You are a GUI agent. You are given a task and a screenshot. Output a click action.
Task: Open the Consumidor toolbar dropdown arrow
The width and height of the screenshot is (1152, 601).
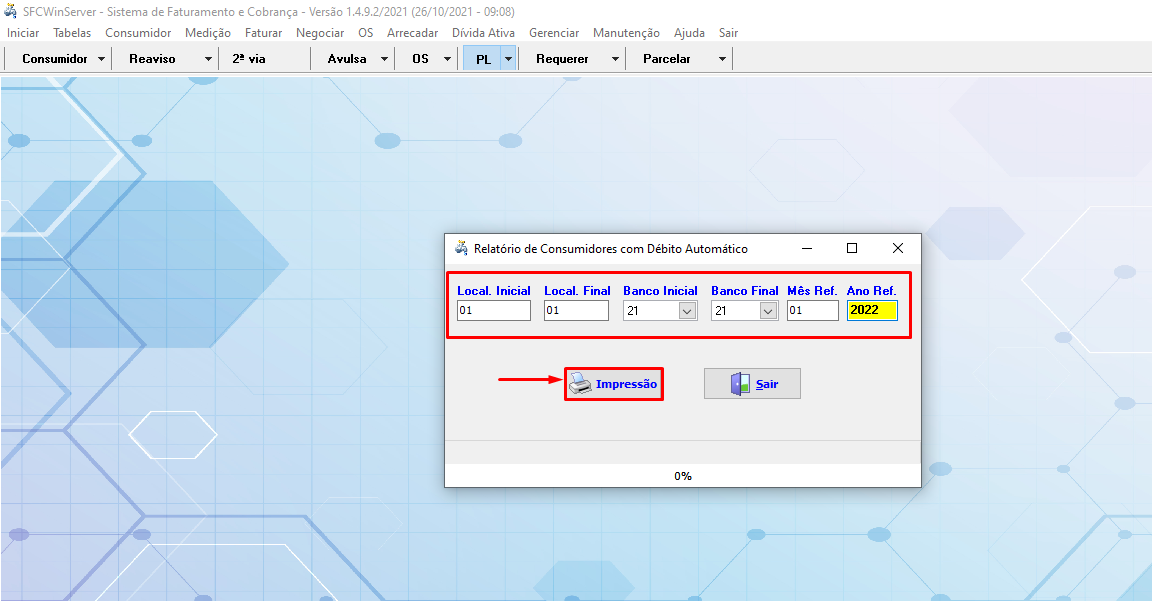pos(102,59)
